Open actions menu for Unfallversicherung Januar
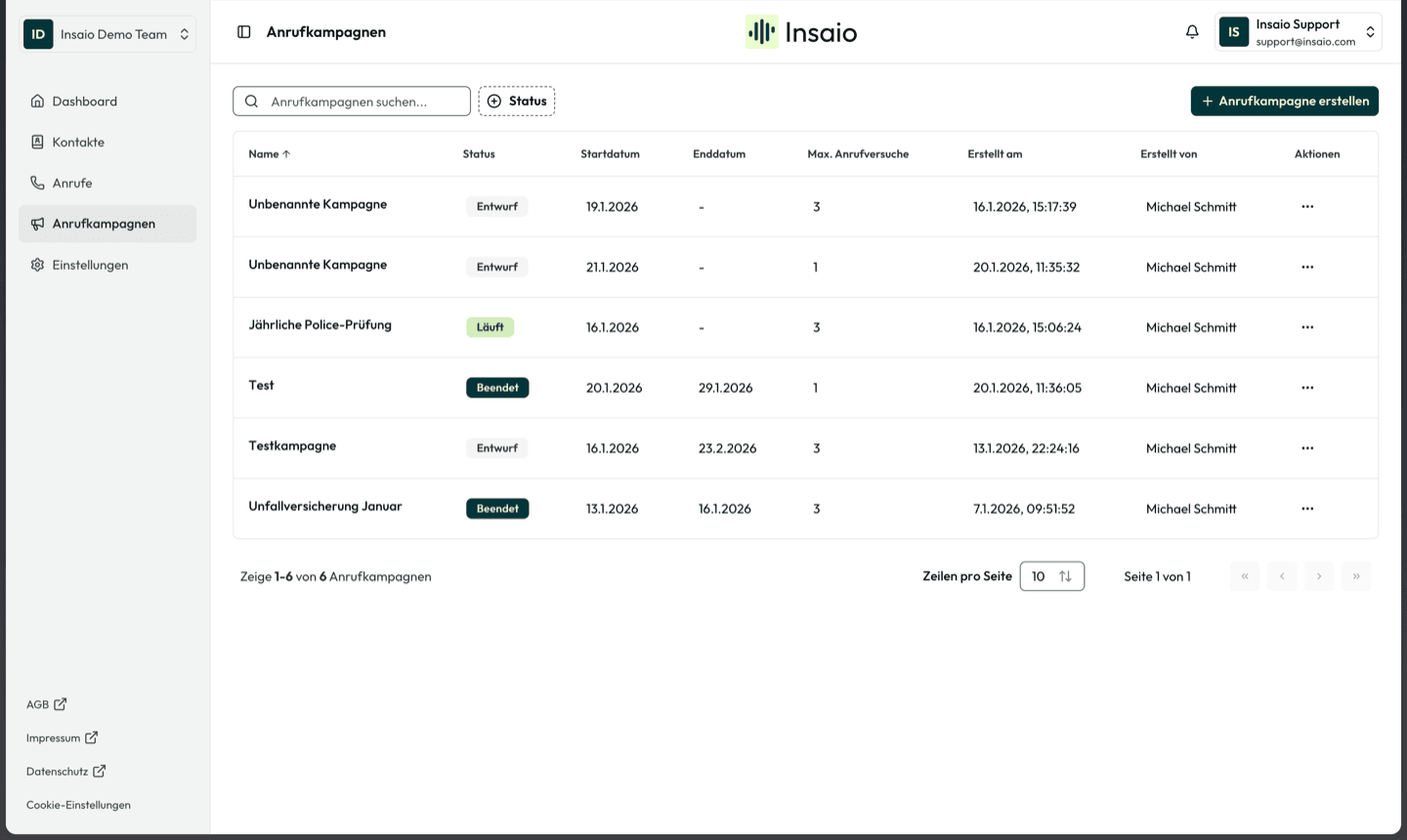 (x=1307, y=509)
